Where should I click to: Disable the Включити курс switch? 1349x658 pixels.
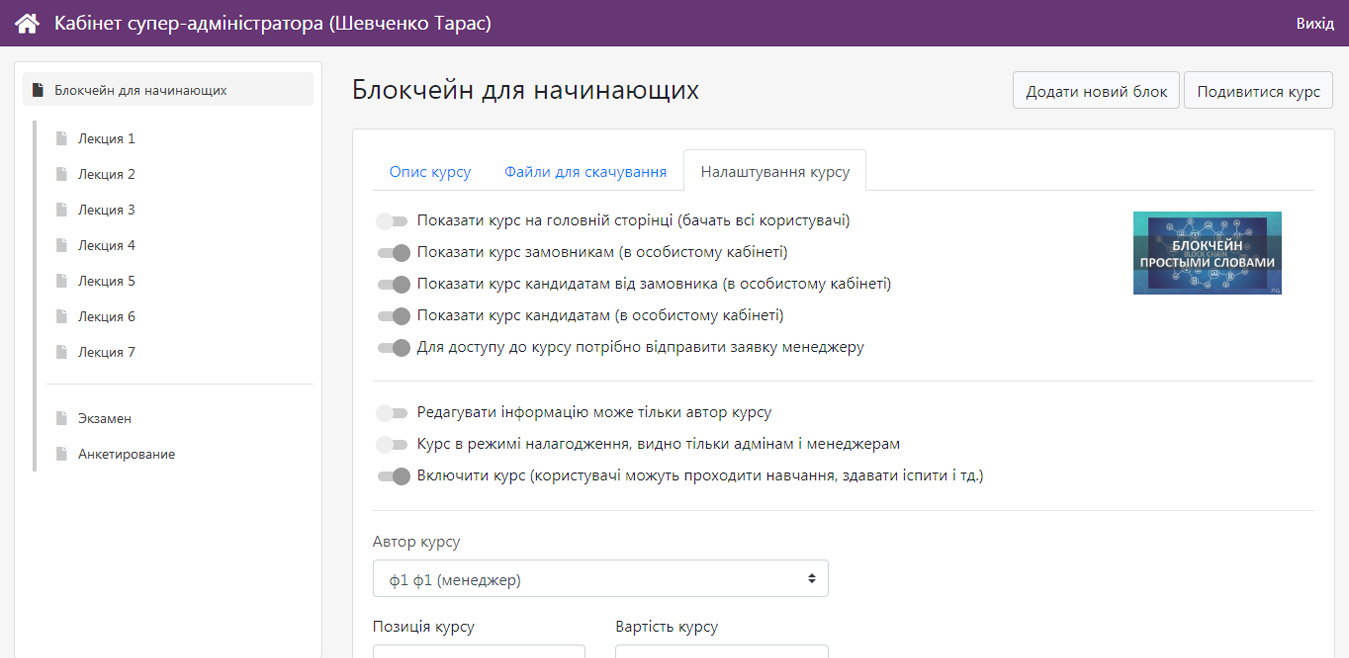[393, 476]
